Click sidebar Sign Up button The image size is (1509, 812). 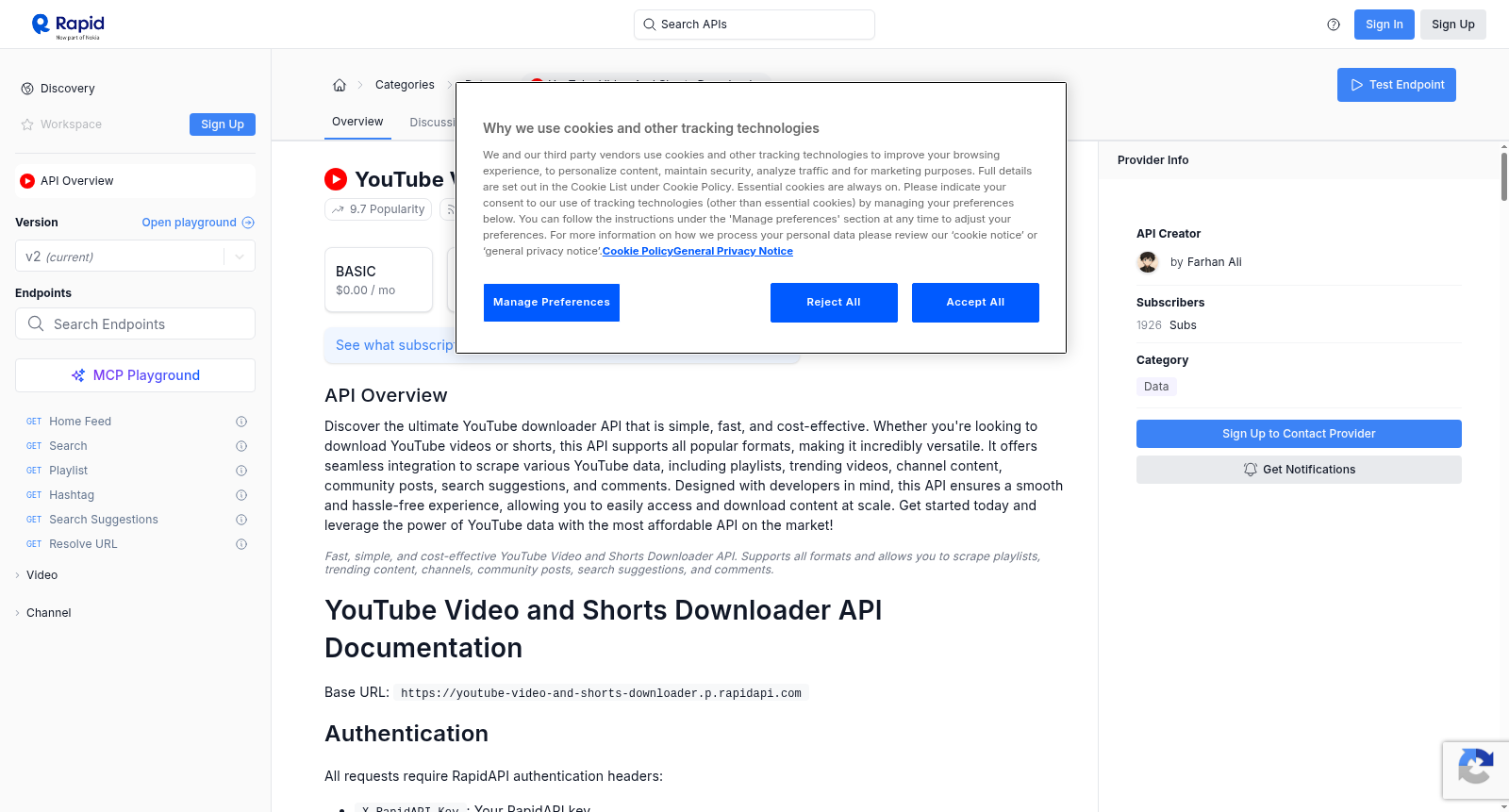click(223, 124)
